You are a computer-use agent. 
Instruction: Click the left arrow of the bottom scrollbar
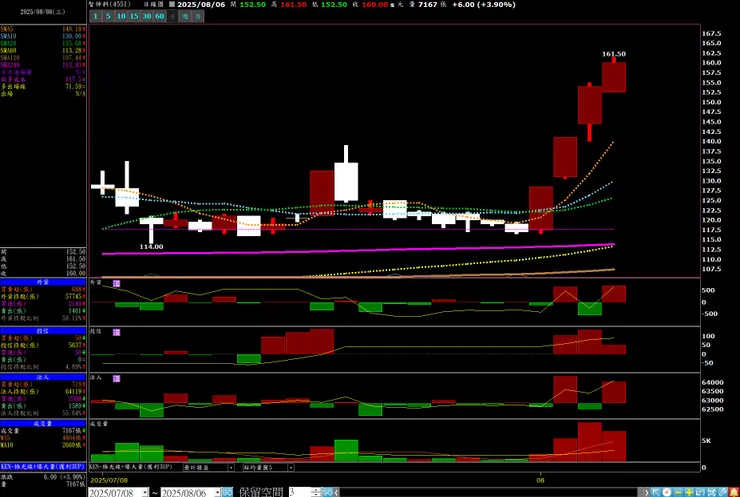point(336,492)
